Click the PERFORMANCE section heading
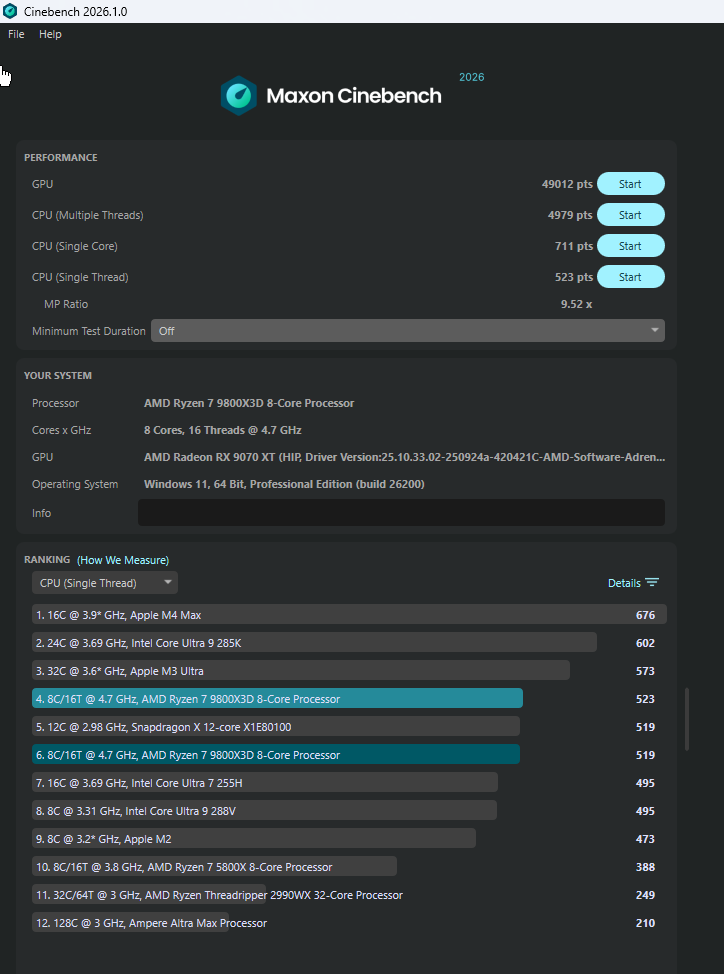Screen dimensions: 724x974 tap(61, 157)
